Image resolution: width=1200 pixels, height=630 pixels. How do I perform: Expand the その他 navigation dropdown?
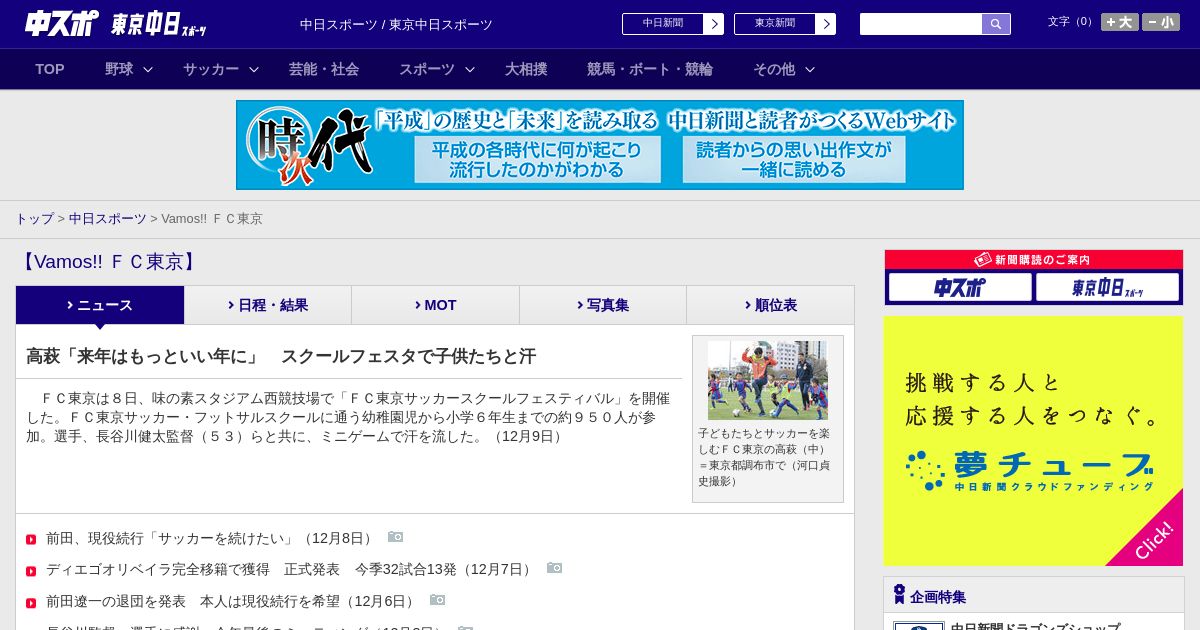pyautogui.click(x=784, y=69)
